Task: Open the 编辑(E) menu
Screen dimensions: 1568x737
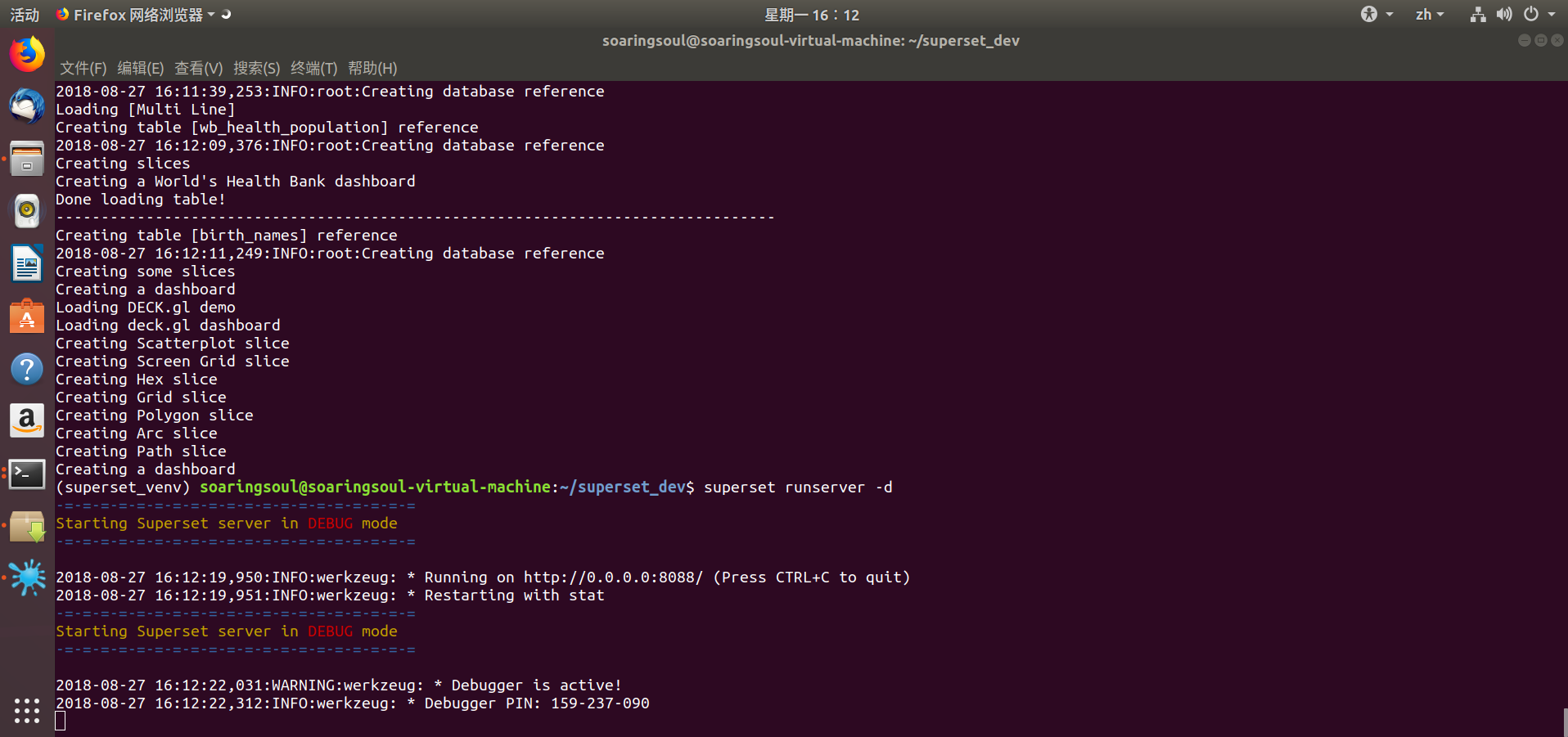Action: (x=141, y=68)
